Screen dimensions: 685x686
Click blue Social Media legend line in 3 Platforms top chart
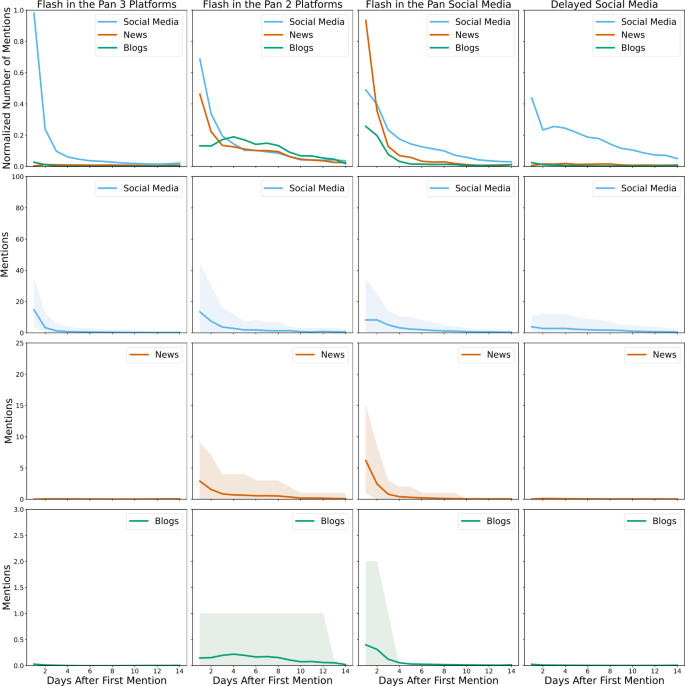[x=108, y=21]
